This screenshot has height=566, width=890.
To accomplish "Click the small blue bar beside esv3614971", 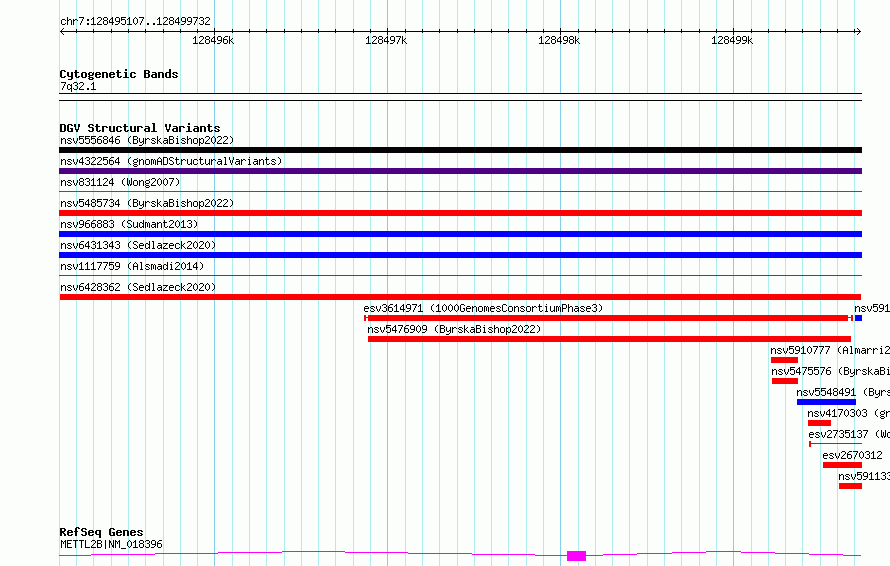I will [858, 318].
